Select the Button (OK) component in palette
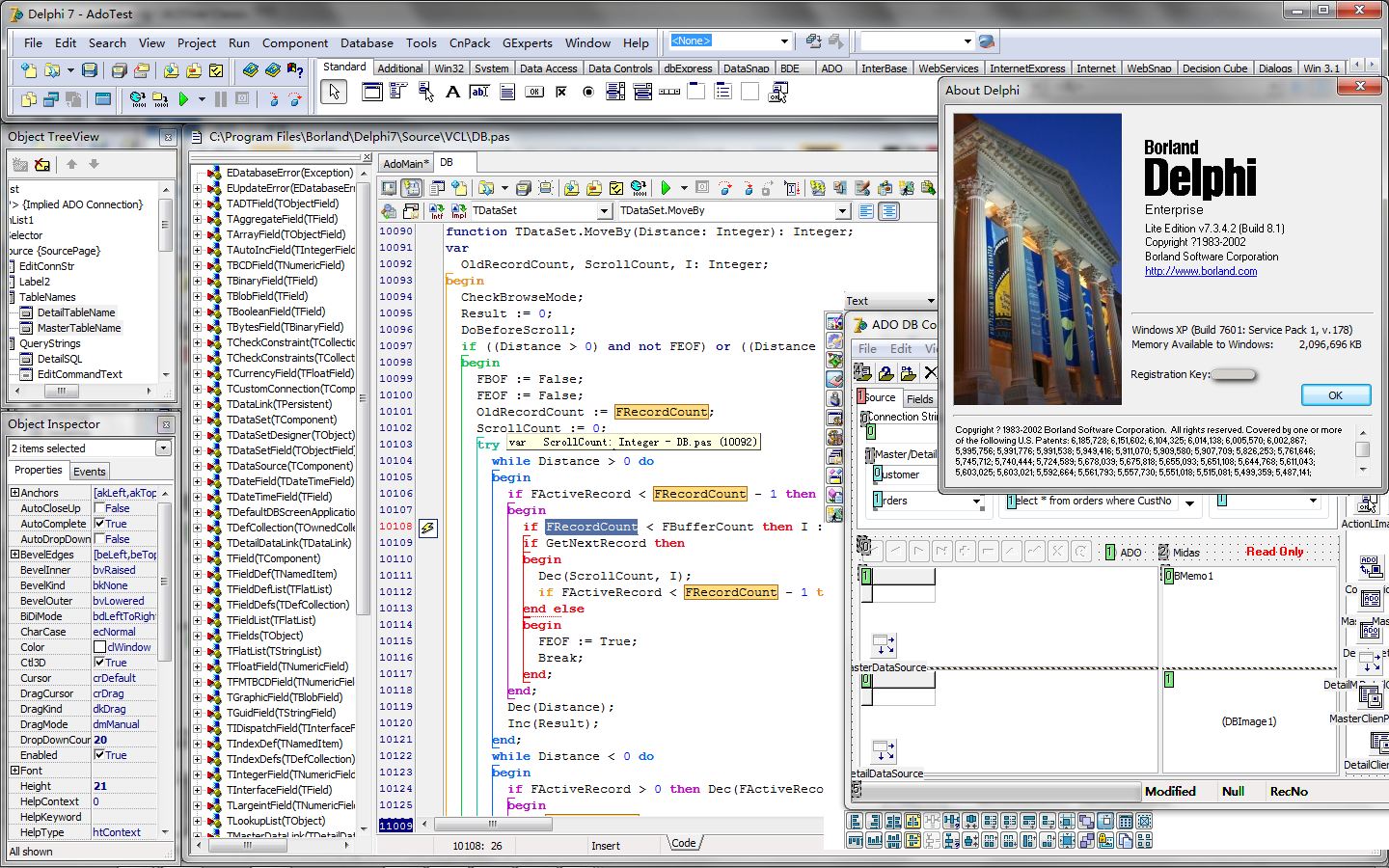Viewport: 1389px width, 868px height. [x=534, y=92]
